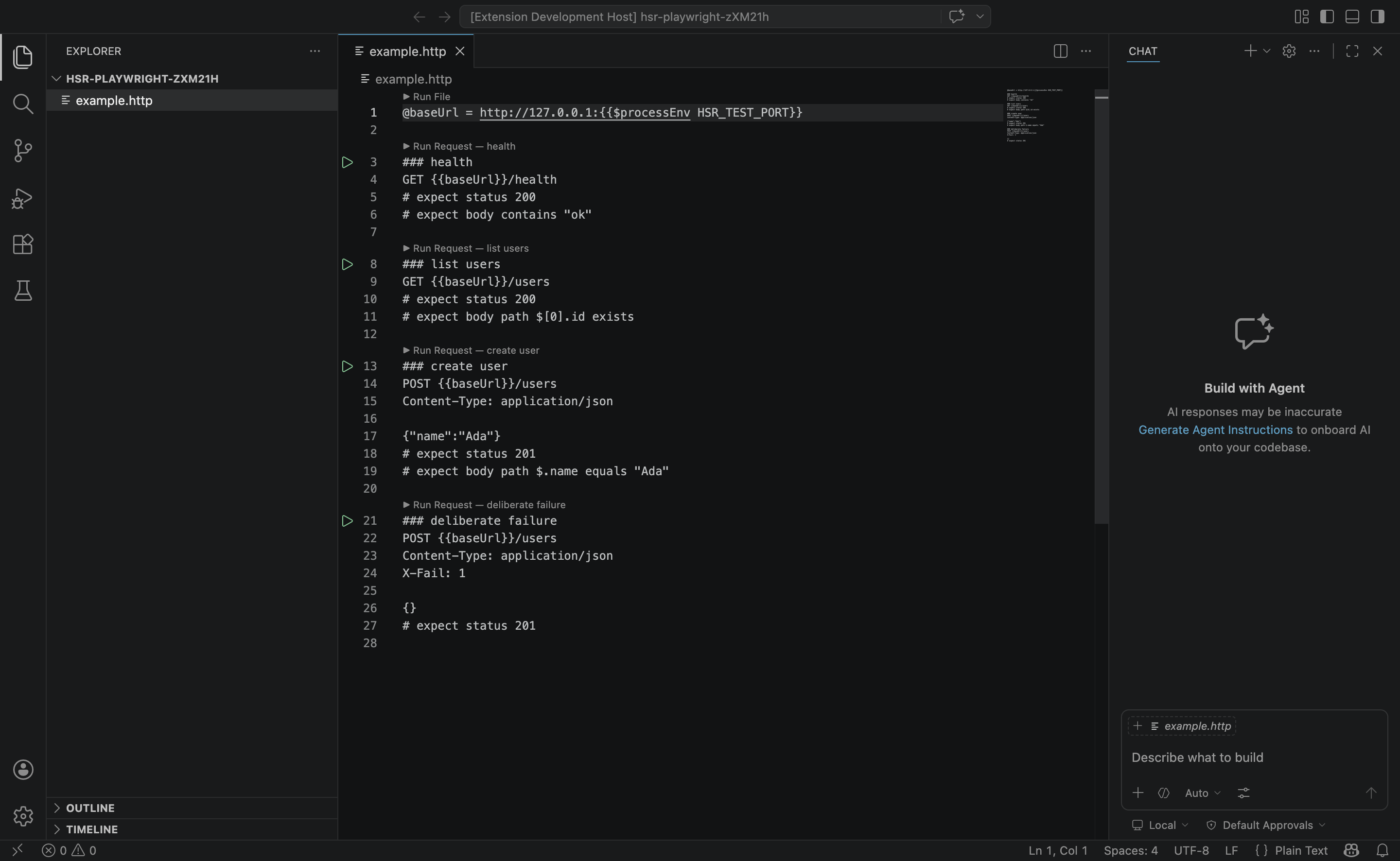Close the example.http tab
The image size is (1400, 861).
460,51
